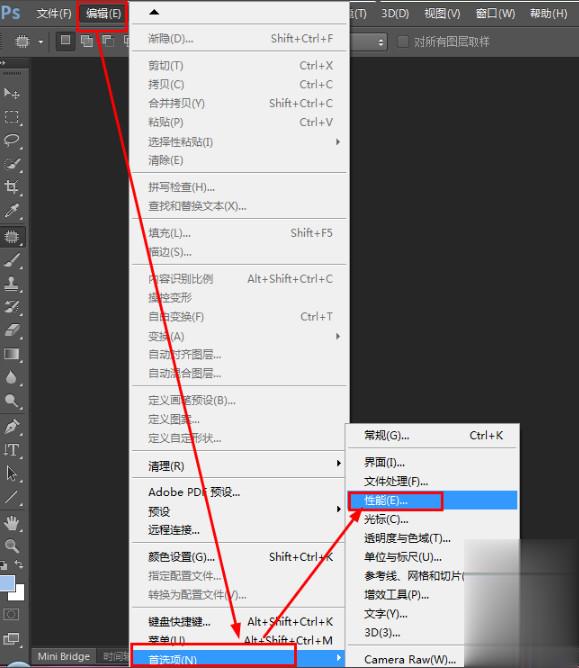Select the Patch tool in toolbox
Viewport: 579px width, 668px height.
coord(11,236)
